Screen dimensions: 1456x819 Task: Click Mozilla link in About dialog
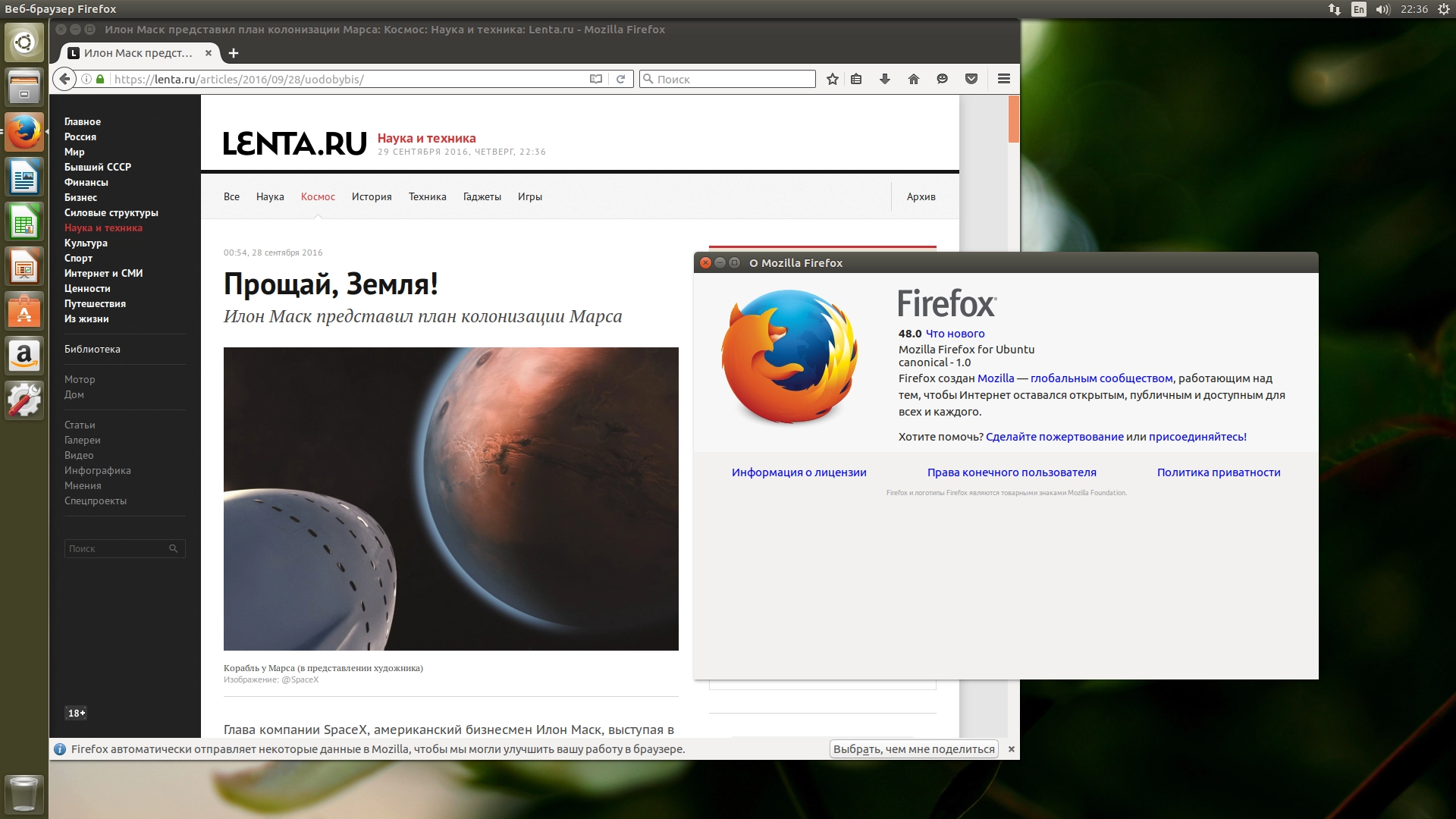coord(996,378)
